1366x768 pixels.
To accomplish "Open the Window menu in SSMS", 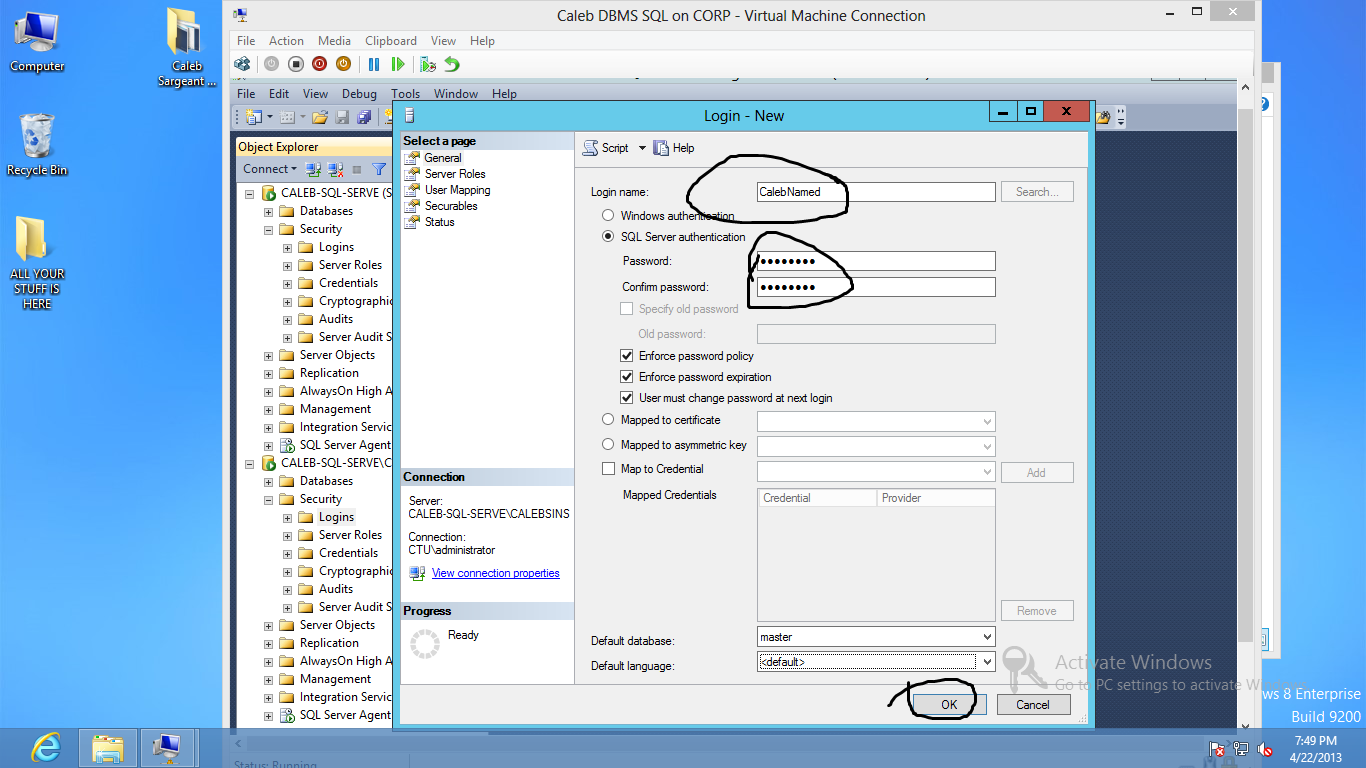I will 456,94.
